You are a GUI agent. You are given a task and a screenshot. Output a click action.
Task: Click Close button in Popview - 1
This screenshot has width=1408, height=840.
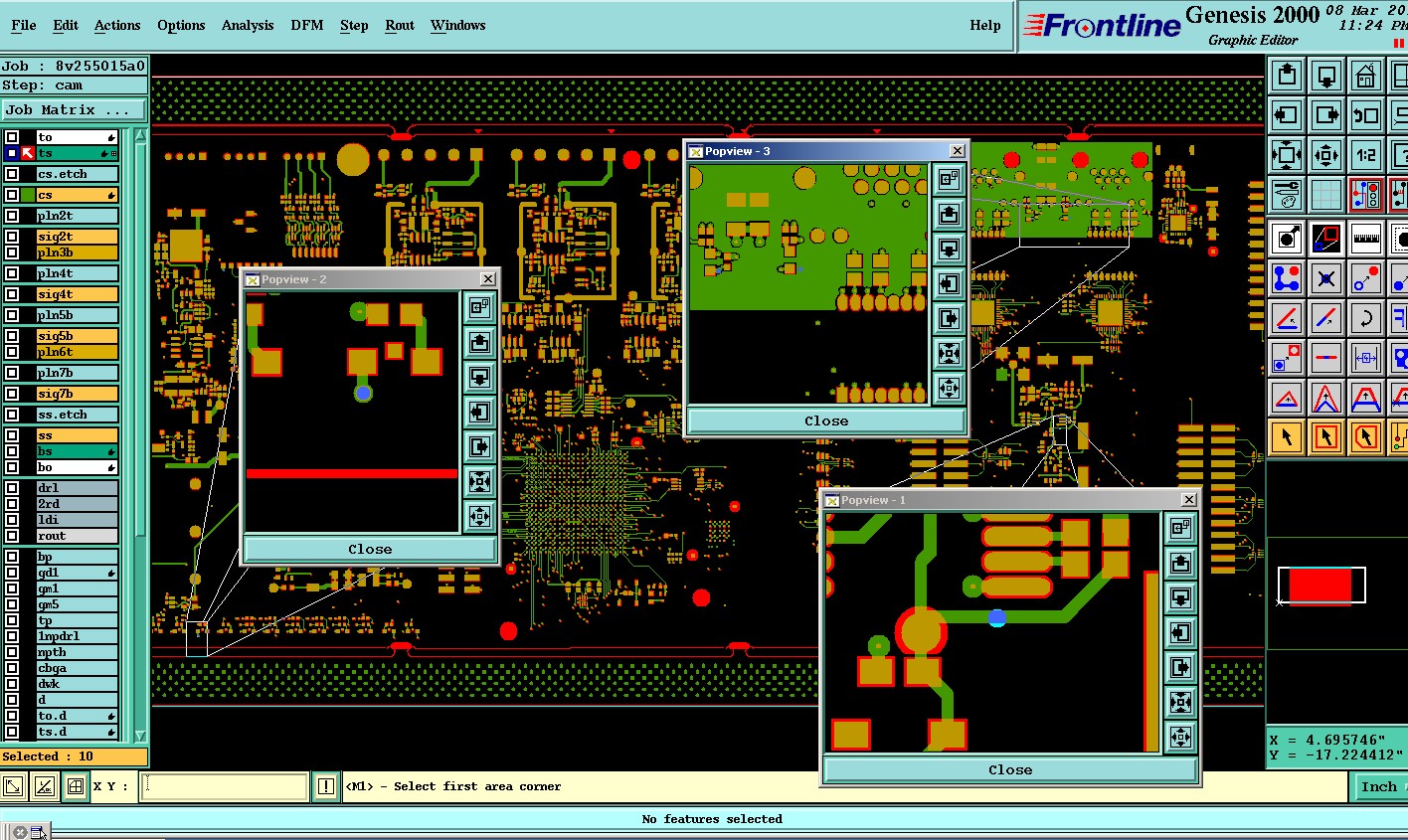pos(1010,769)
